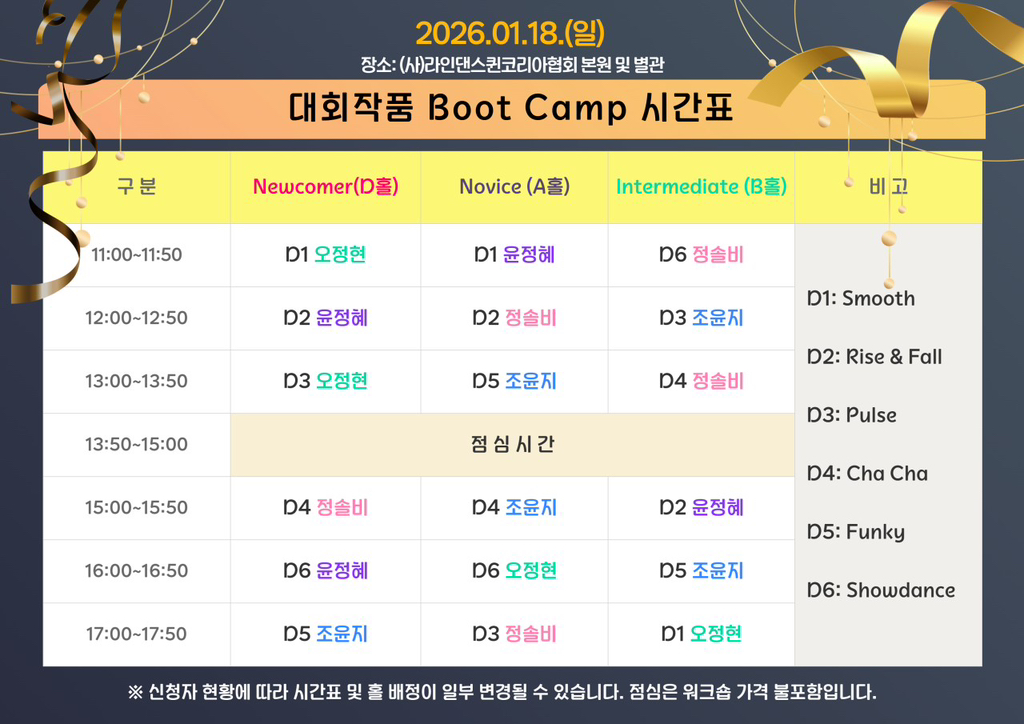The width and height of the screenshot is (1024, 724).
Task: Choose Novice D5 조윤지 at 13:00
Action: click(x=514, y=381)
